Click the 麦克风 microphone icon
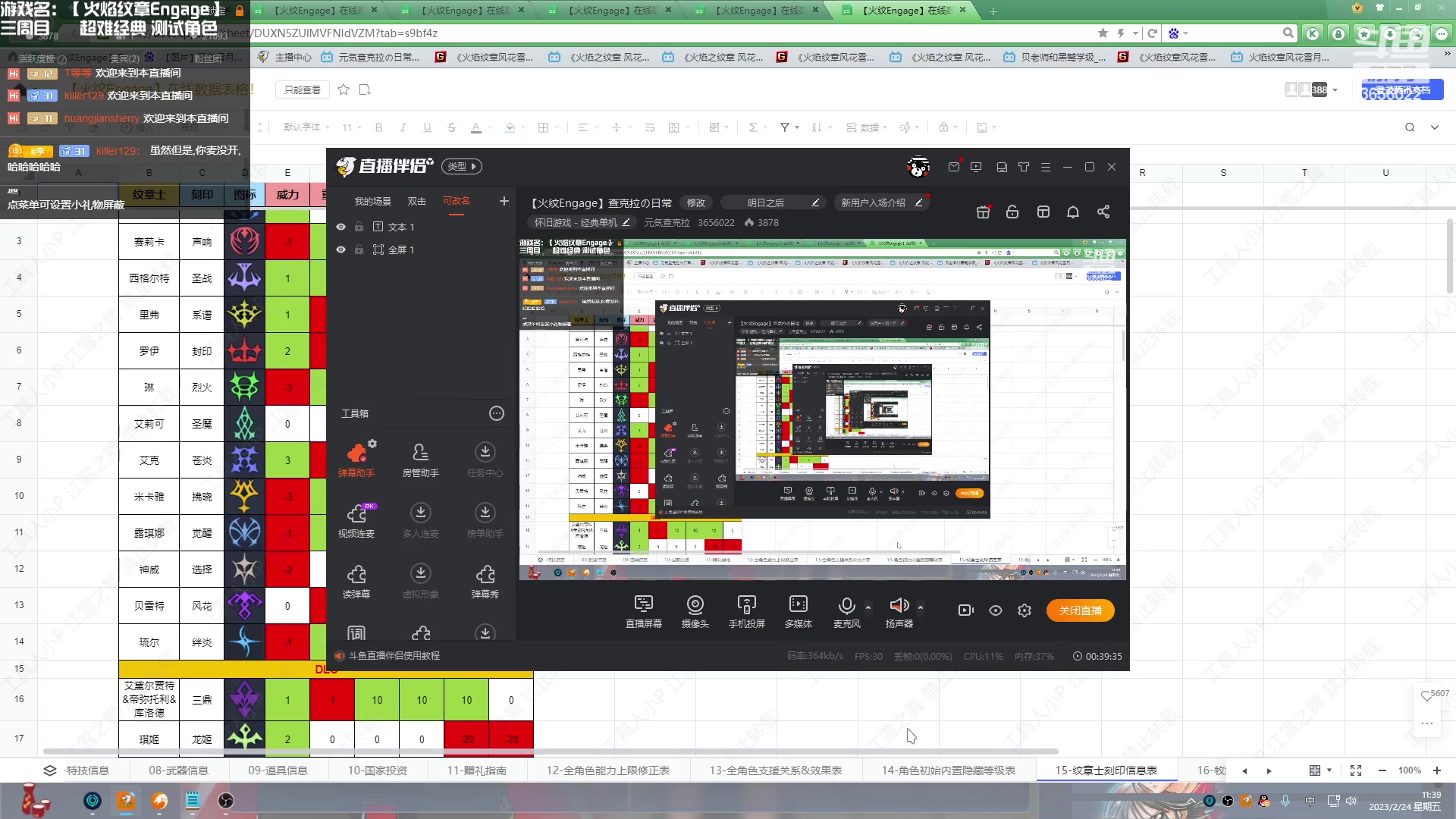 click(x=846, y=606)
